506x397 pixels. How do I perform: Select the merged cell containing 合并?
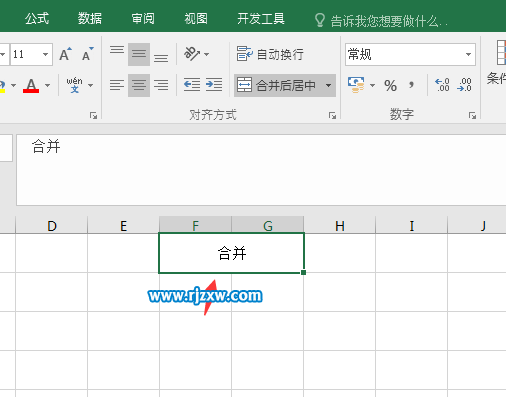coord(232,253)
